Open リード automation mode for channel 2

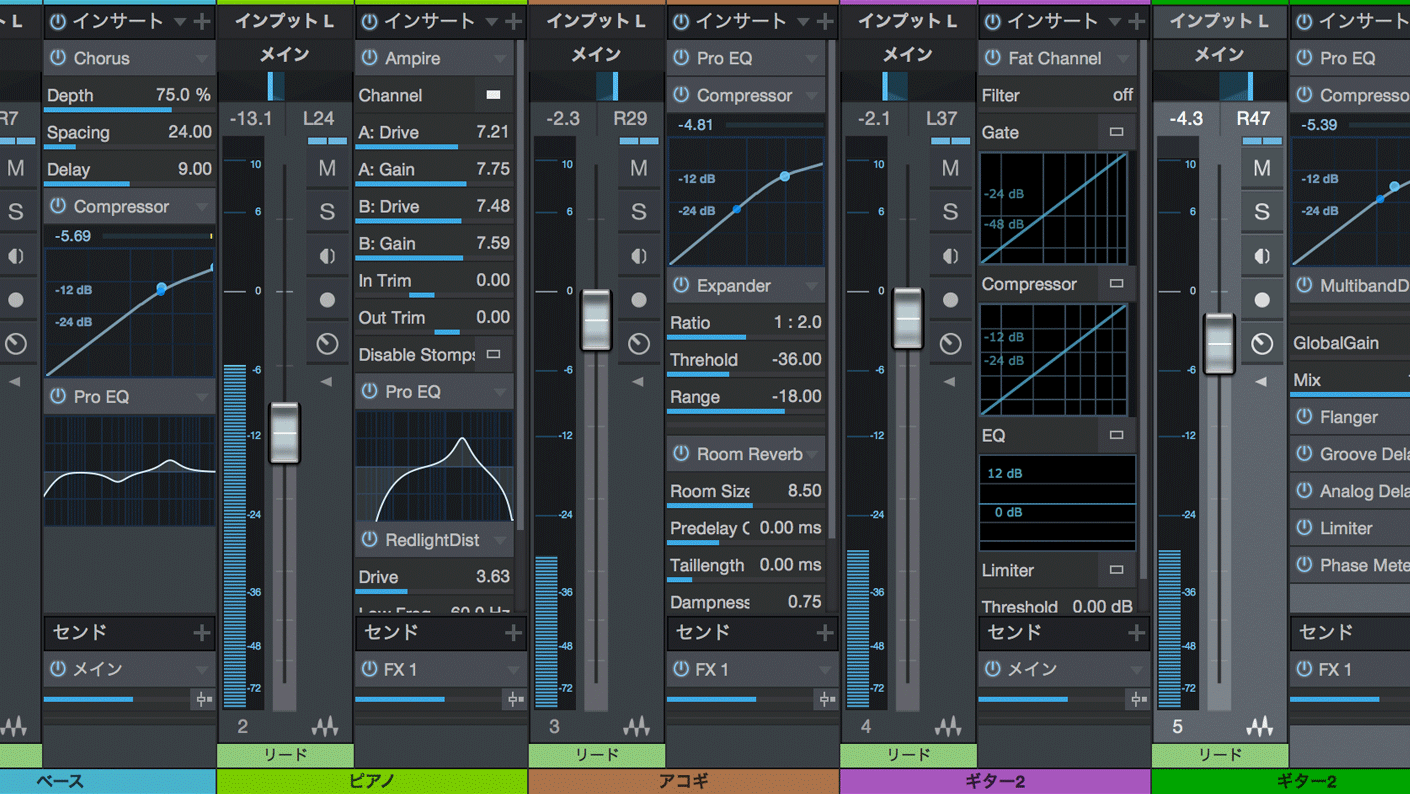point(285,755)
